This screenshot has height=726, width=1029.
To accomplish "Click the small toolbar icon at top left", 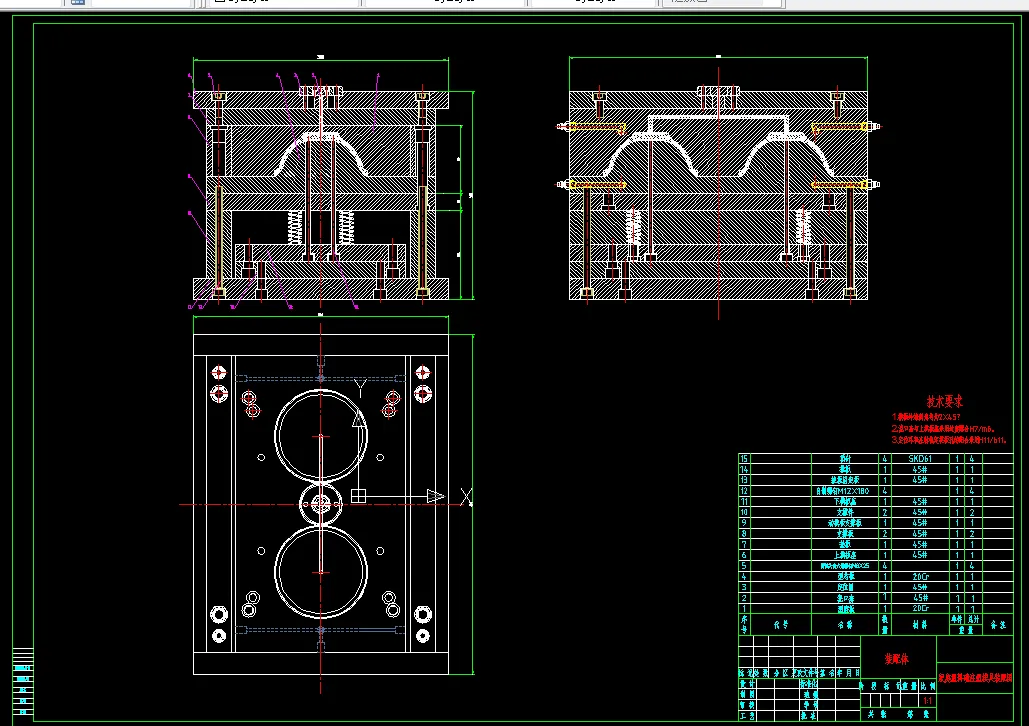I will click(78, 2).
